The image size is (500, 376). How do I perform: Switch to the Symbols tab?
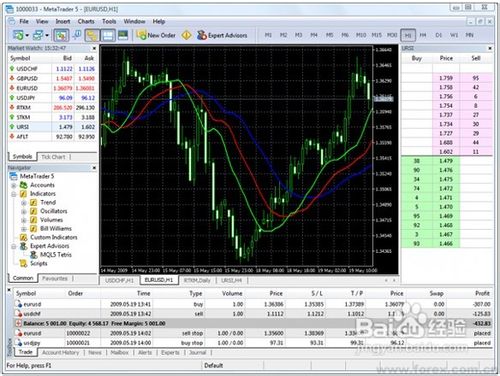[x=23, y=156]
